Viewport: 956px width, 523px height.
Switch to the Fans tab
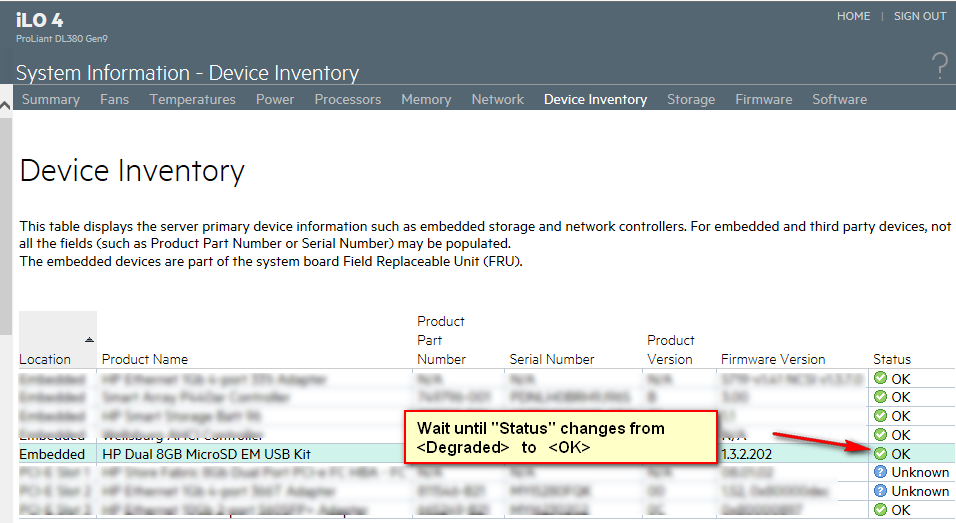click(x=115, y=99)
